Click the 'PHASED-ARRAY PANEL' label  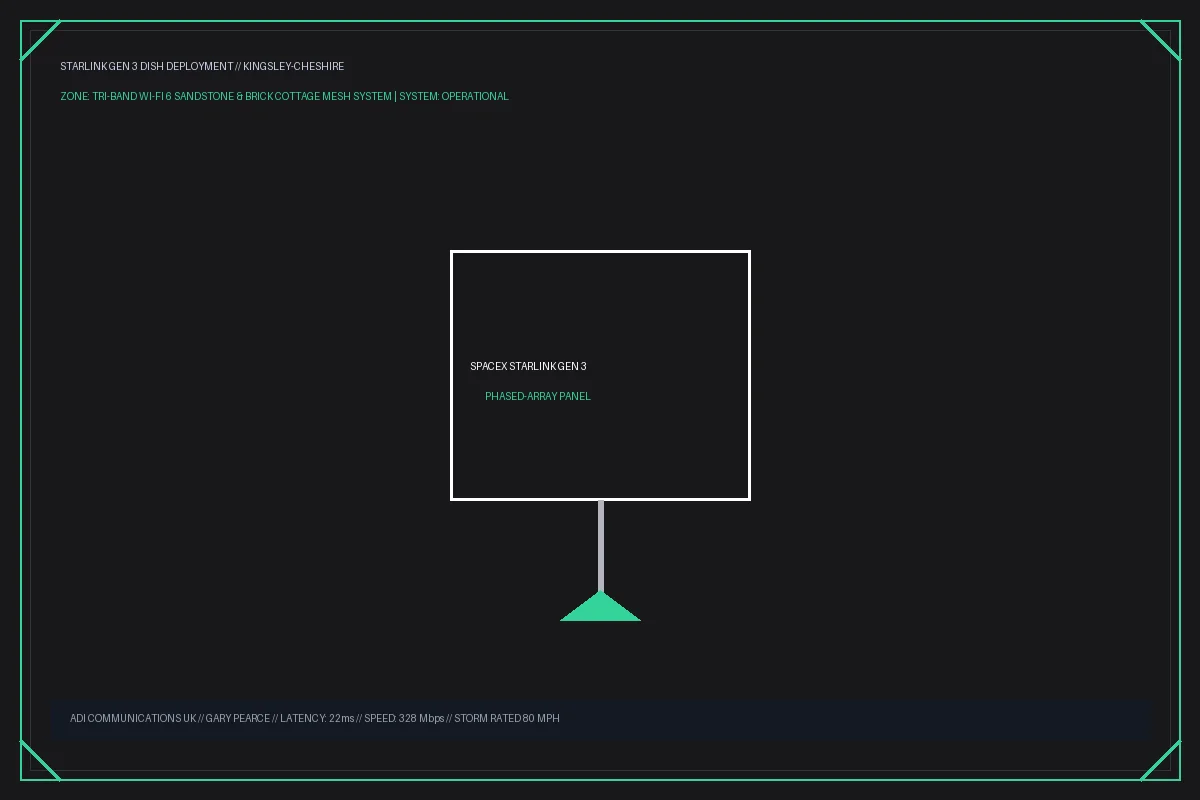538,396
